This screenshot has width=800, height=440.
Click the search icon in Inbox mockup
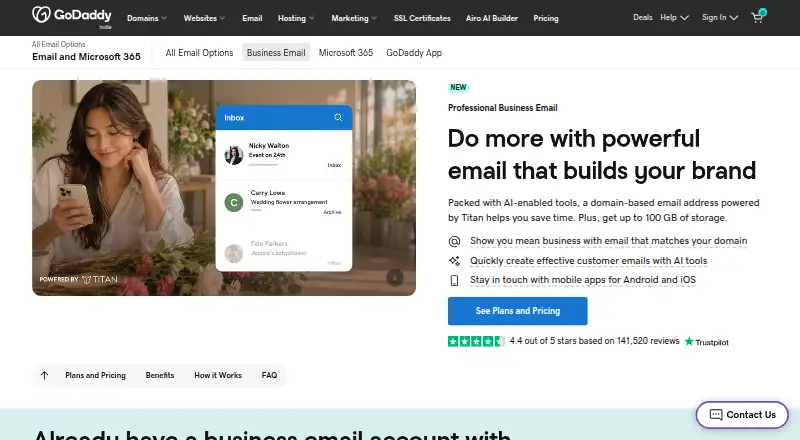pos(338,117)
